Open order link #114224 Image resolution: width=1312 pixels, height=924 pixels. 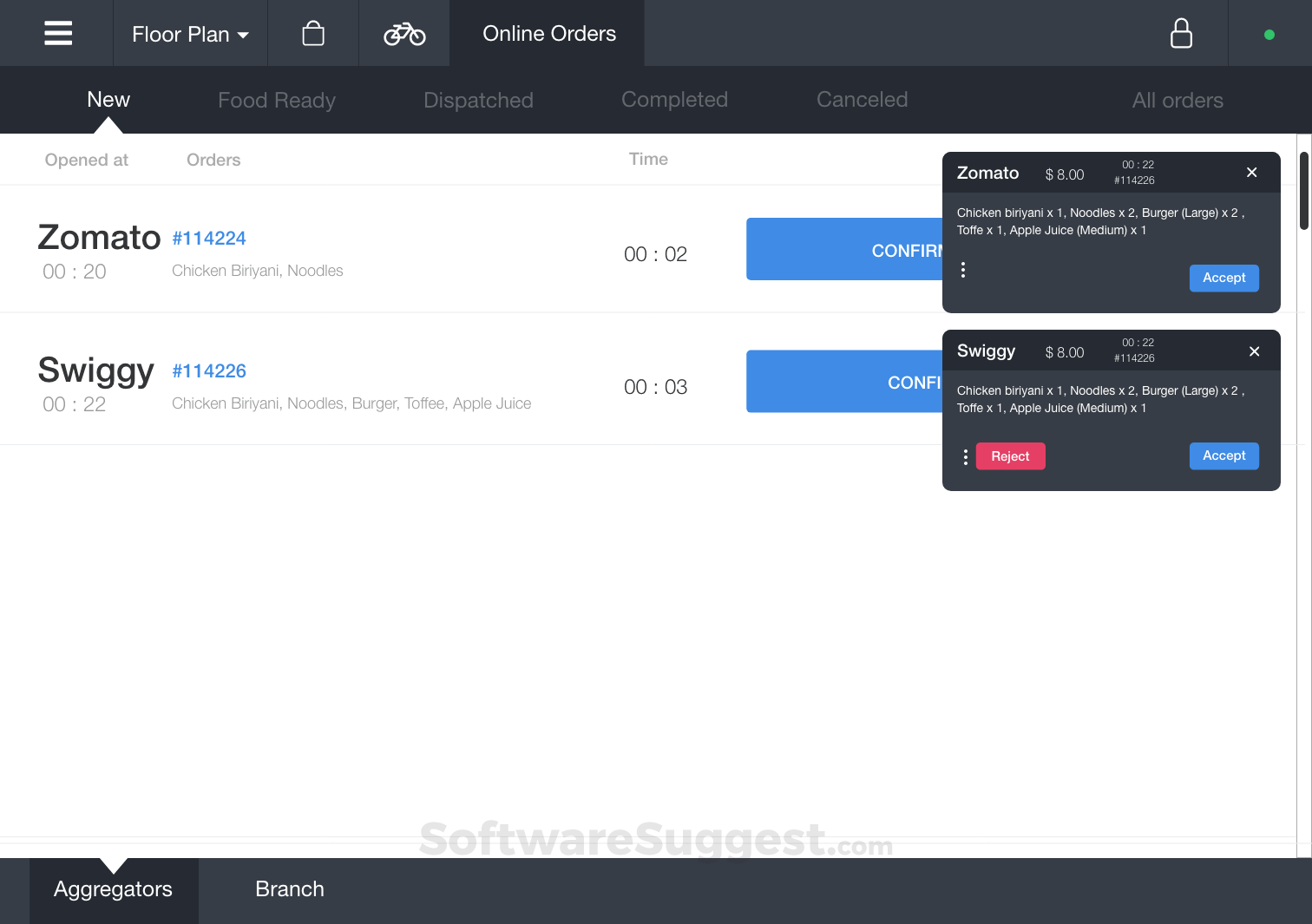(209, 238)
